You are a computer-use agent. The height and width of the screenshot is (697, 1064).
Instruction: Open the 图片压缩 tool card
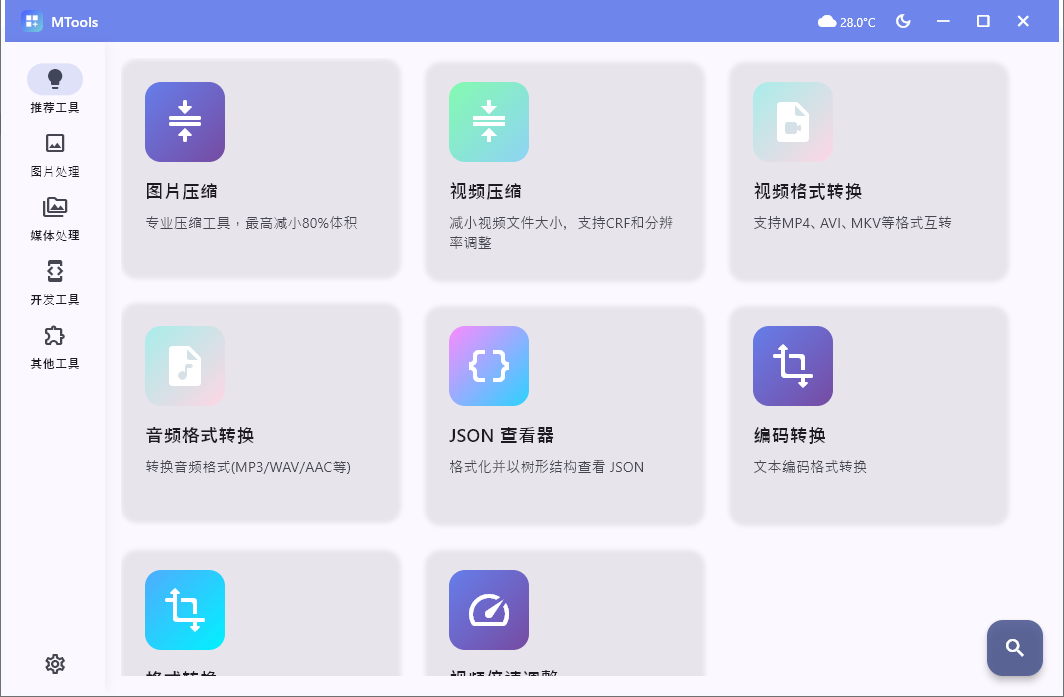point(260,170)
